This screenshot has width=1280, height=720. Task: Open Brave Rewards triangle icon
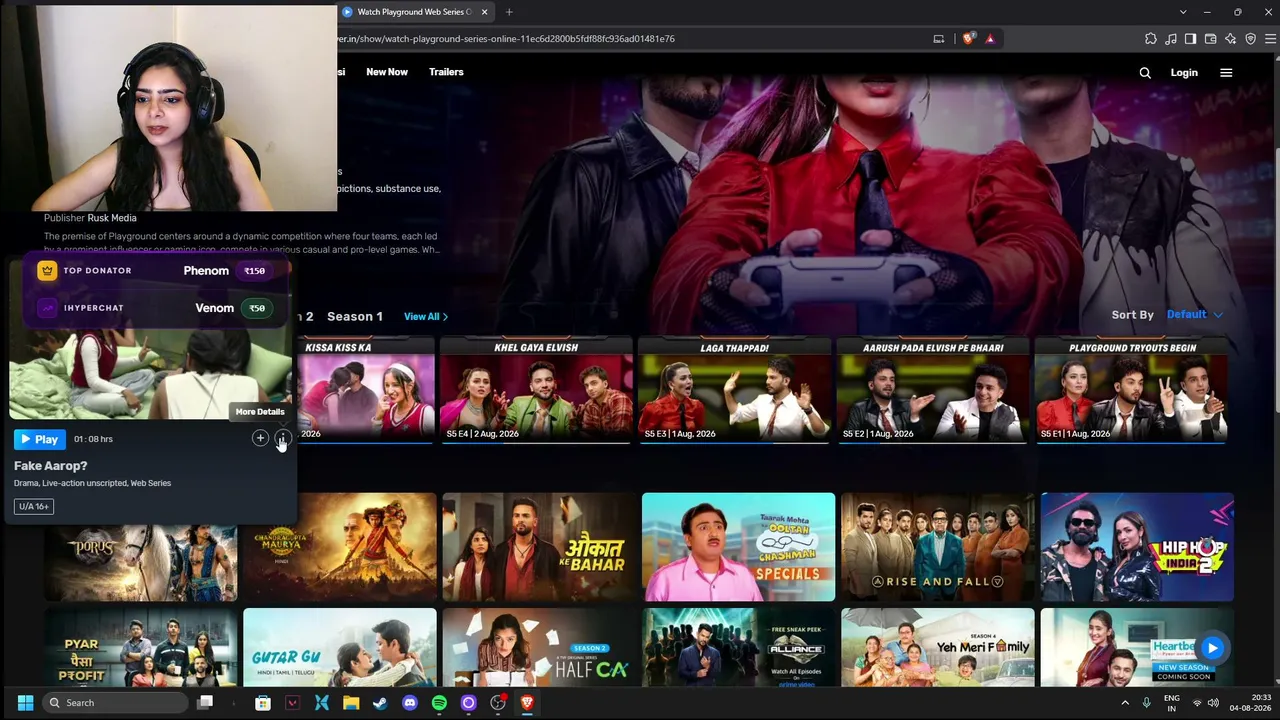tap(990, 39)
